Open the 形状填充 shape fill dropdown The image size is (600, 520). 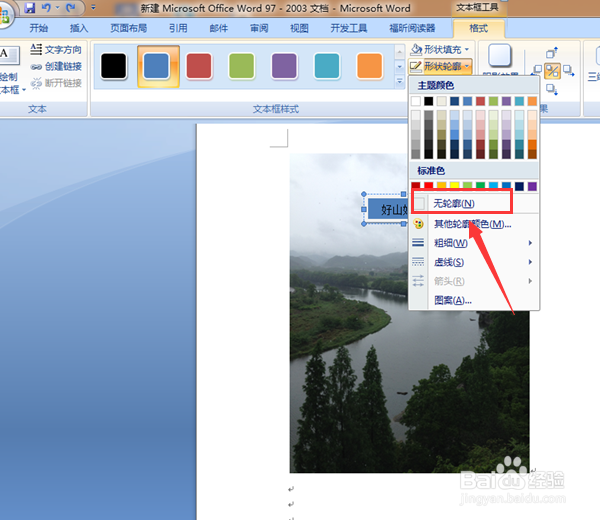pyautogui.click(x=440, y=49)
